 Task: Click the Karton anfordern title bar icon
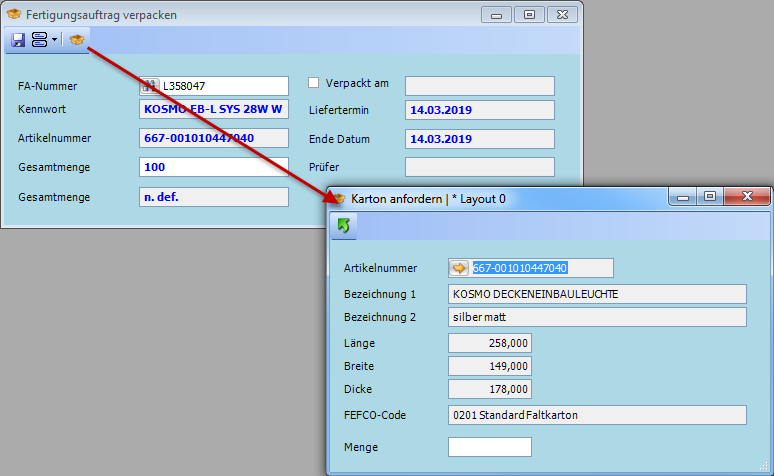click(x=338, y=198)
